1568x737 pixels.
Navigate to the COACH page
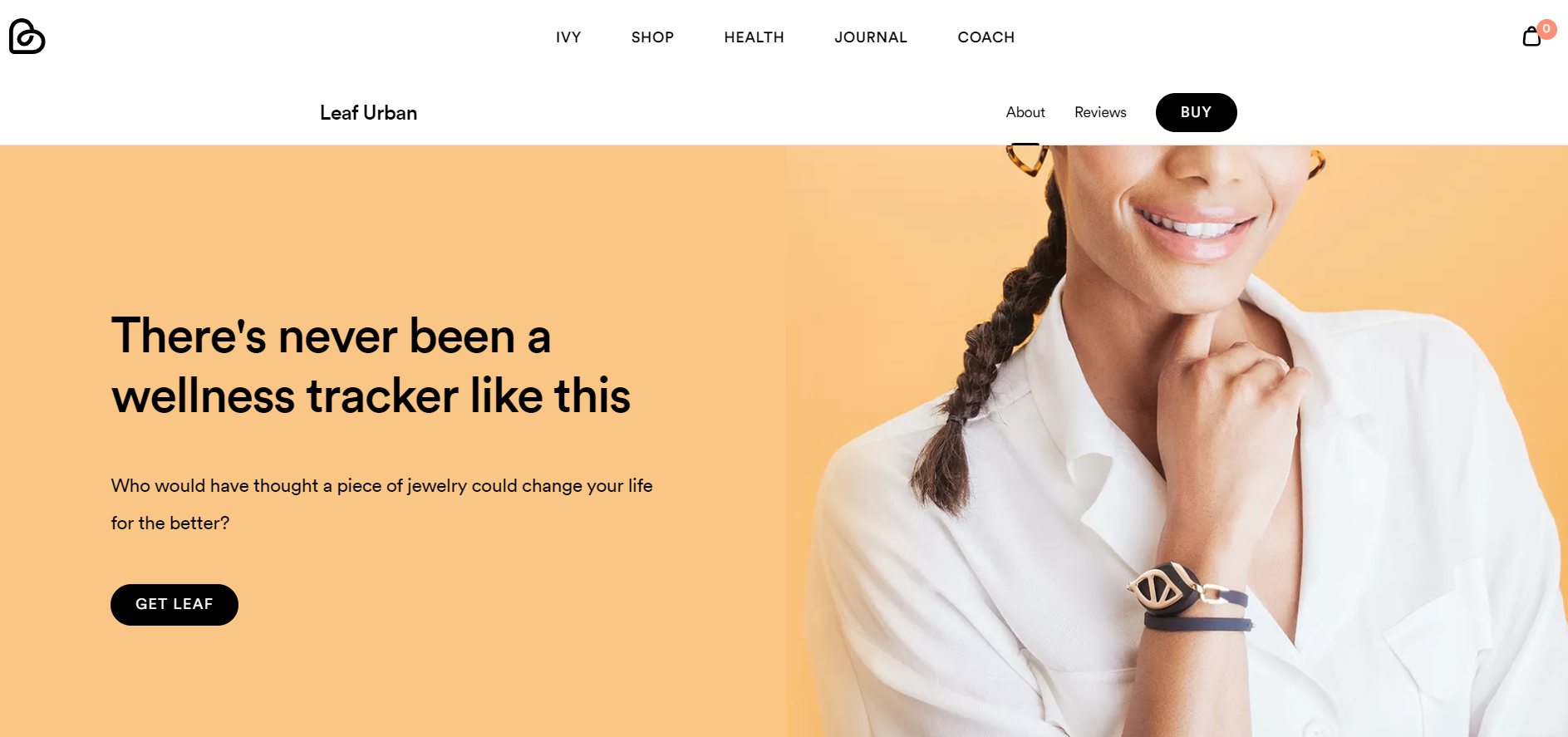pos(986,37)
